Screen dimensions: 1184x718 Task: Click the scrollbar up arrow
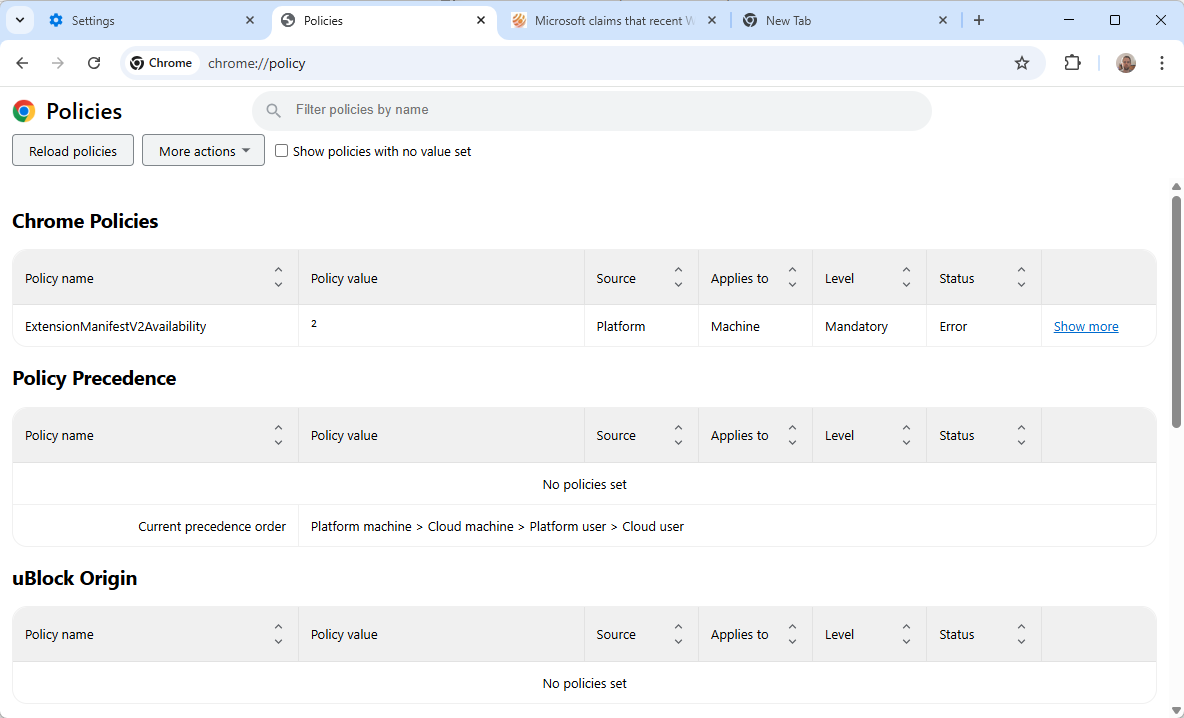1176,186
